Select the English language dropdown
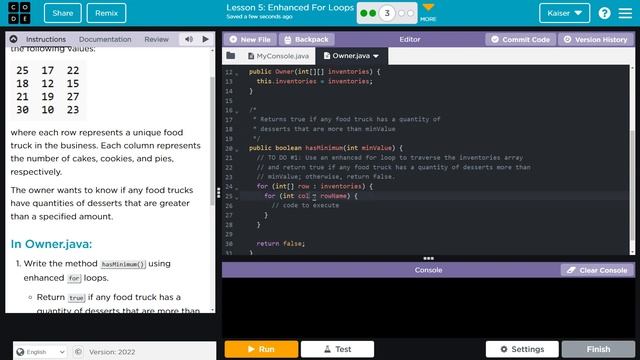 pos(40,351)
